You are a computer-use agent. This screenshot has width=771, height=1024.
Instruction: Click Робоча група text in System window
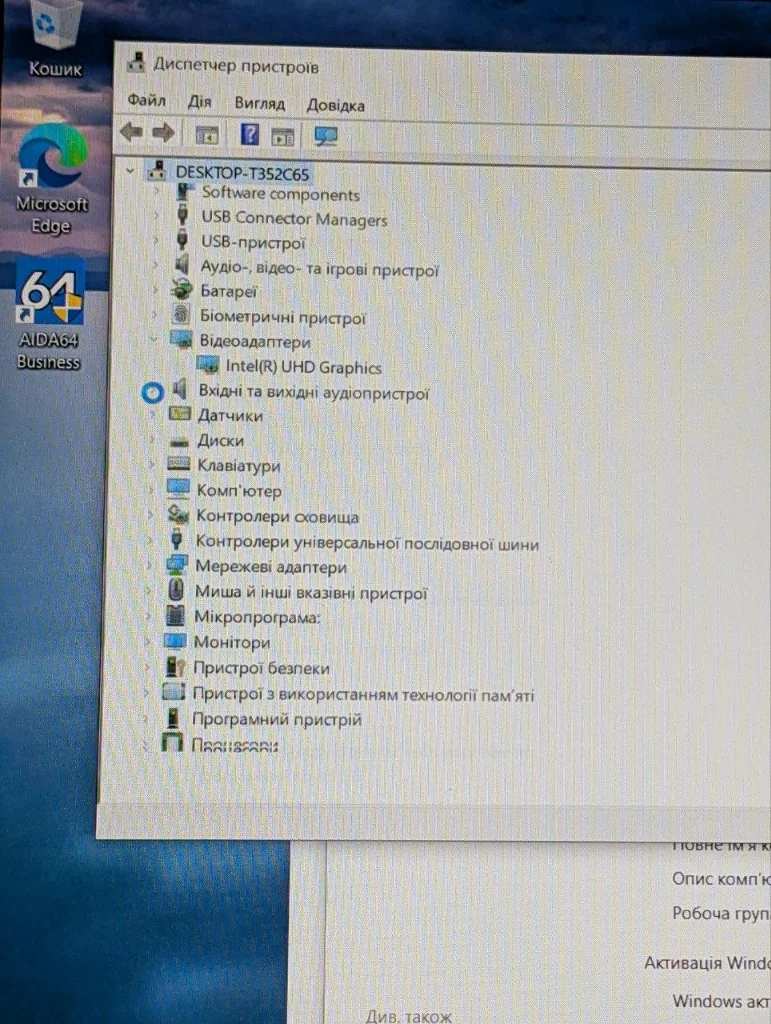[721, 913]
